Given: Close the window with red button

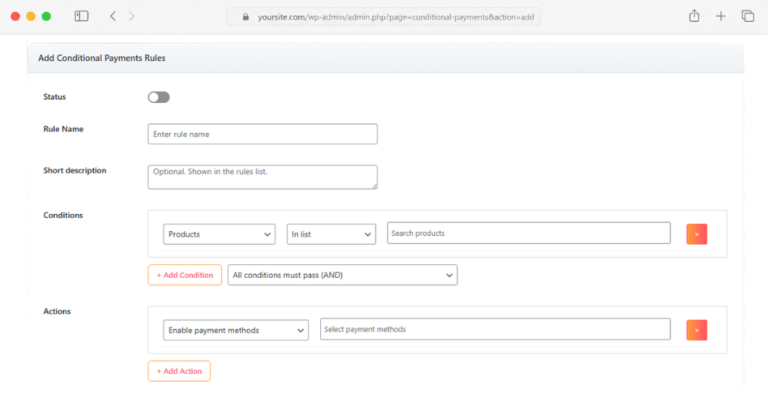Looking at the screenshot, I should click(15, 16).
